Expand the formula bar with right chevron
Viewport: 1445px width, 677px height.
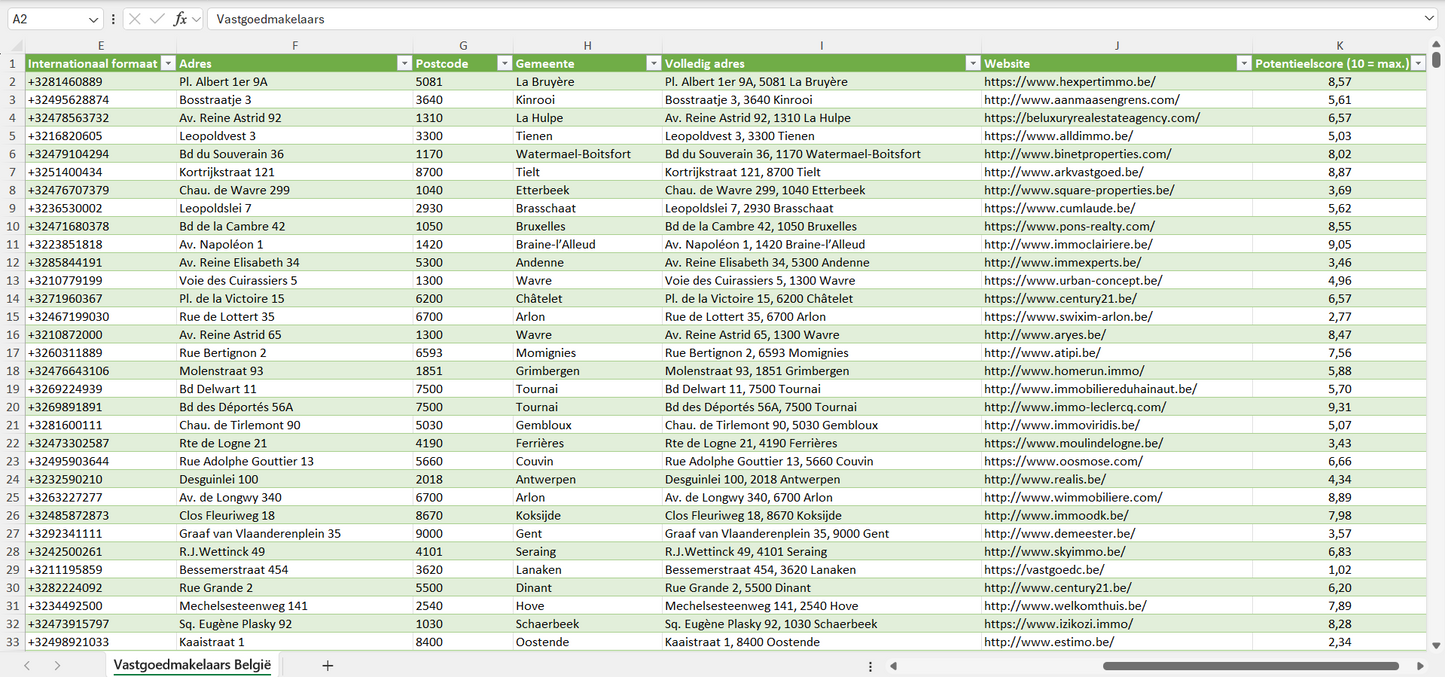1429,19
